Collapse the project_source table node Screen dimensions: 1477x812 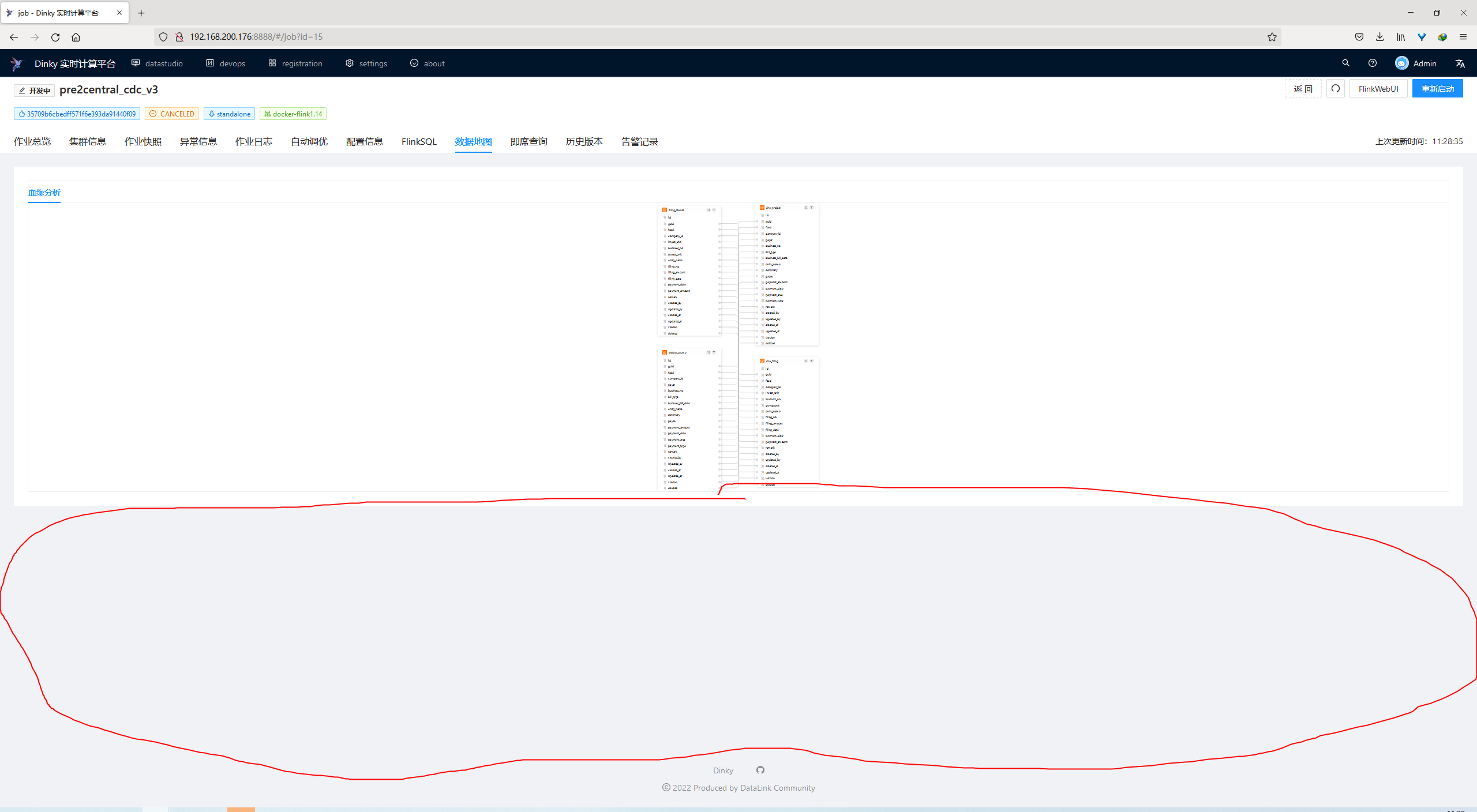point(708,352)
